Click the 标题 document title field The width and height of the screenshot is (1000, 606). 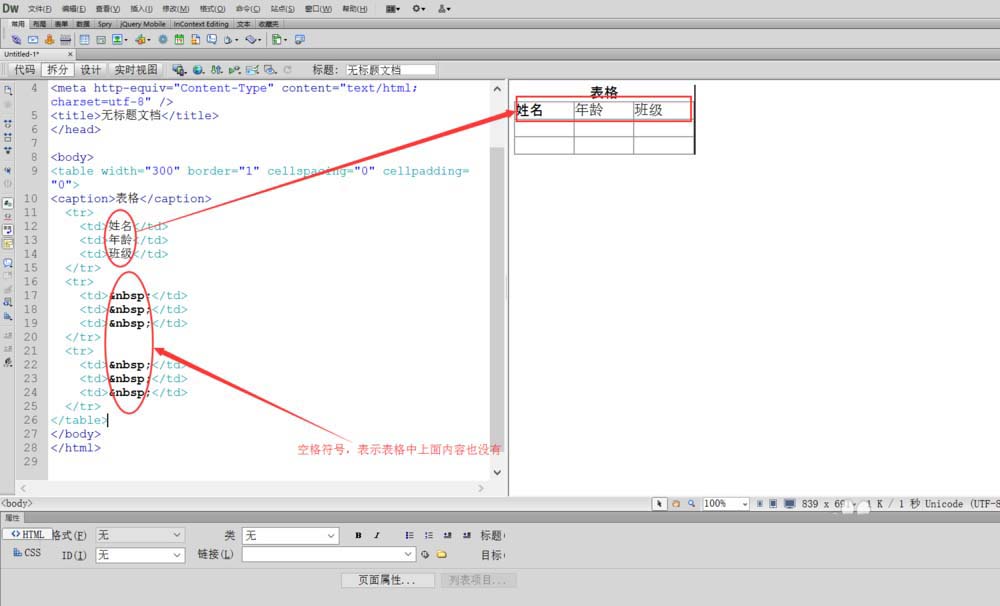pyautogui.click(x=390, y=70)
